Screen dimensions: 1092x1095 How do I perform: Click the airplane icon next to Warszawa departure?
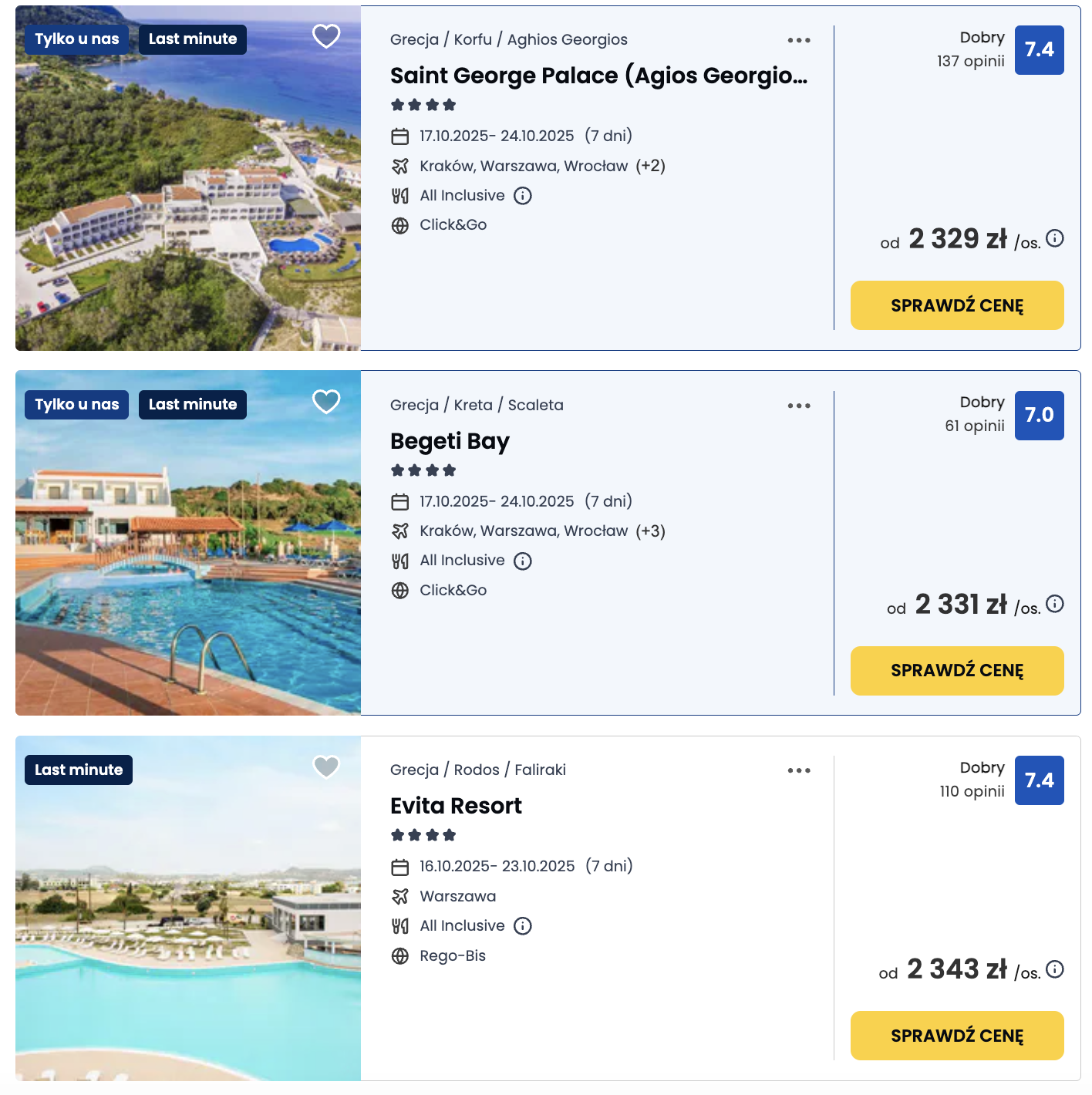[400, 895]
